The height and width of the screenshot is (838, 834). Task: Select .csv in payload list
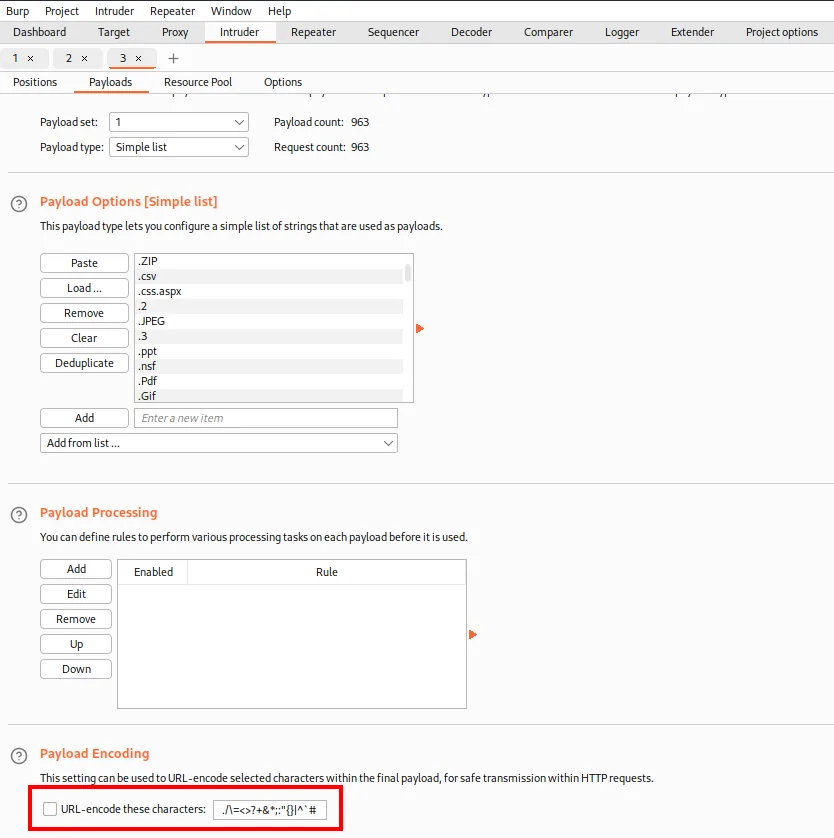pyautogui.click(x=270, y=276)
